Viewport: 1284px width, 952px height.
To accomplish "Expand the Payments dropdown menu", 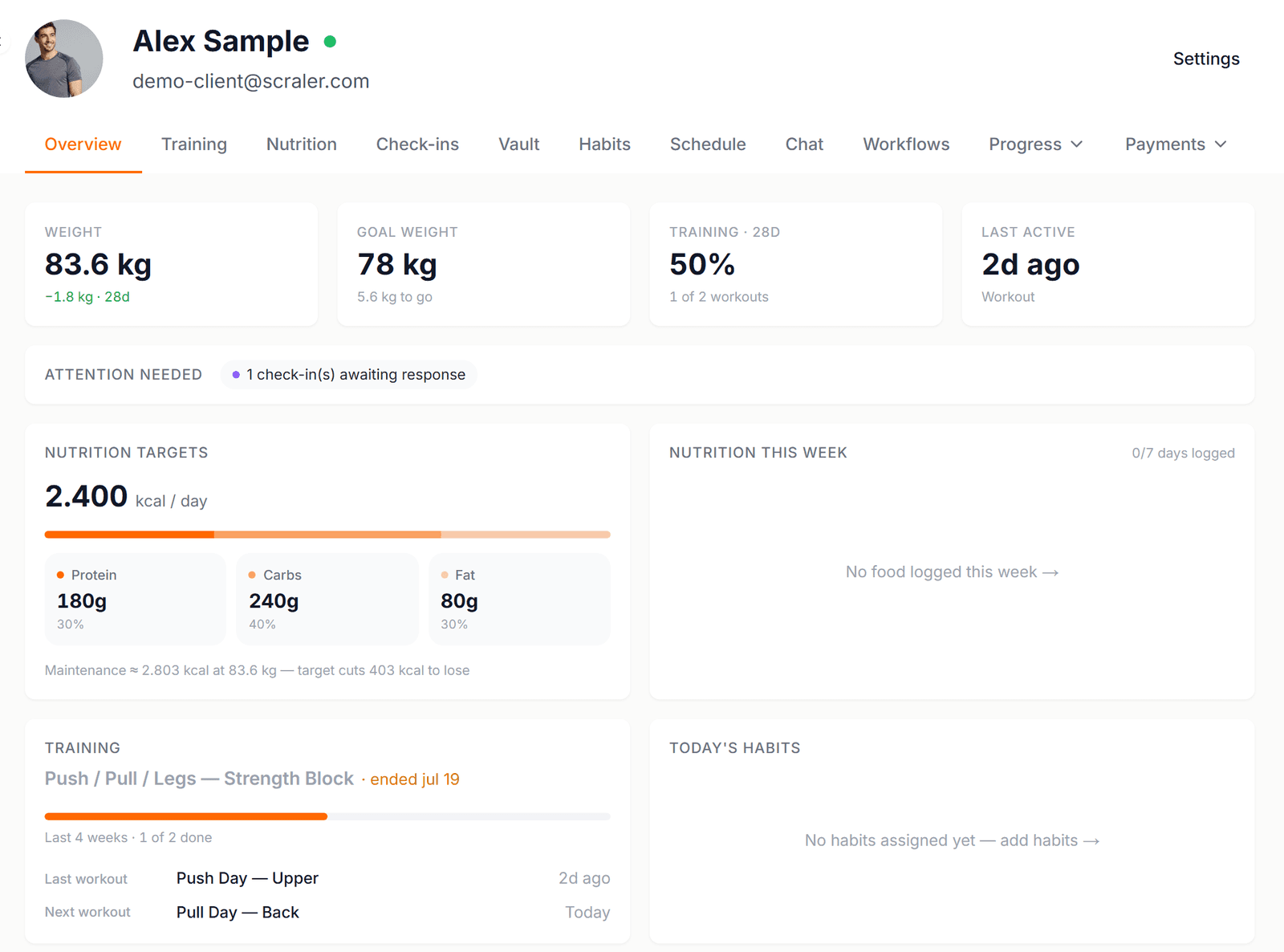I will click(1176, 144).
